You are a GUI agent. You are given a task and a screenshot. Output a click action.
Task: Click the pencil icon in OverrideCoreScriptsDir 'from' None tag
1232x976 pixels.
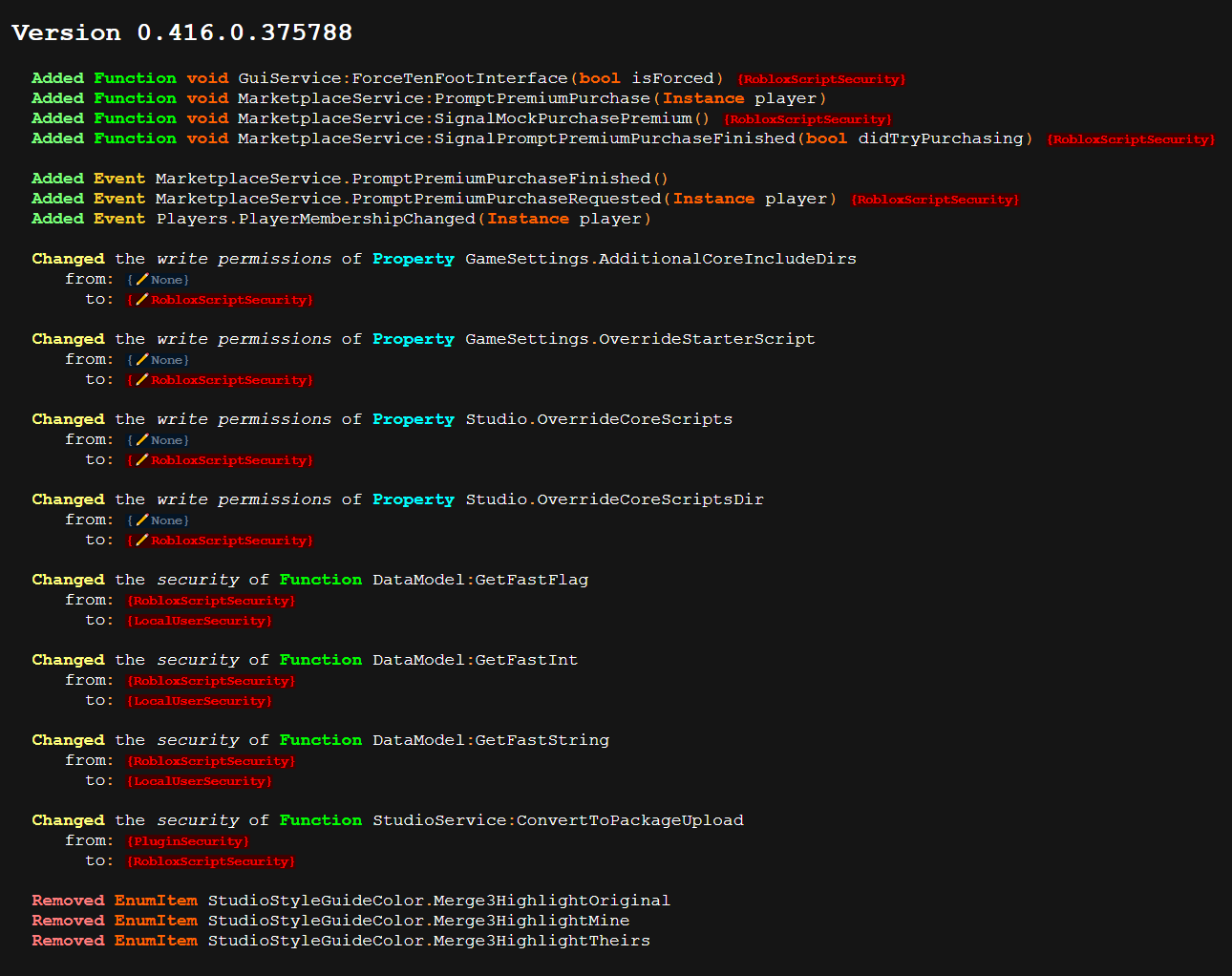tap(141, 520)
